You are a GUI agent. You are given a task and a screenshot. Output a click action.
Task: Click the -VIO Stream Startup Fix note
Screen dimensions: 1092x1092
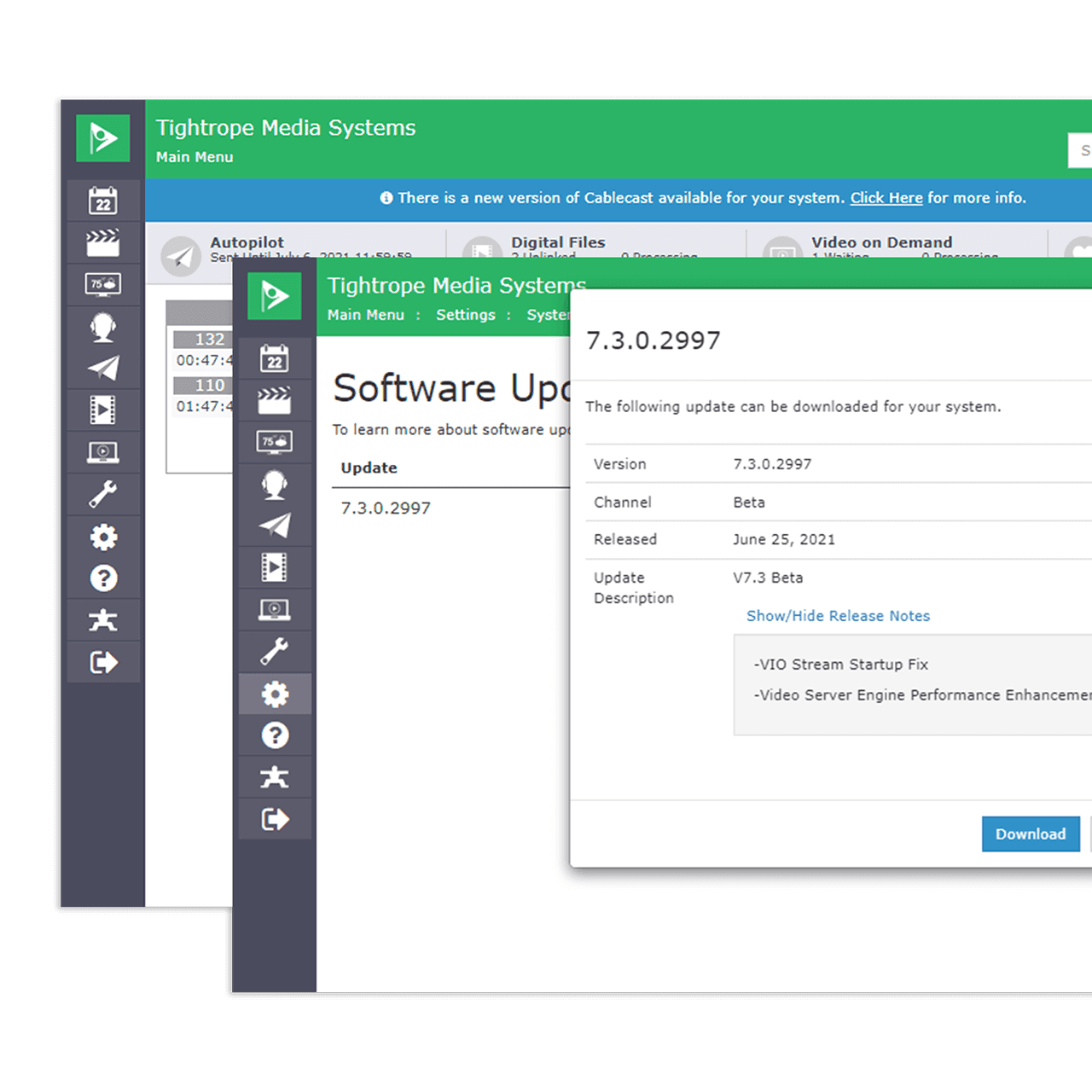click(x=840, y=665)
